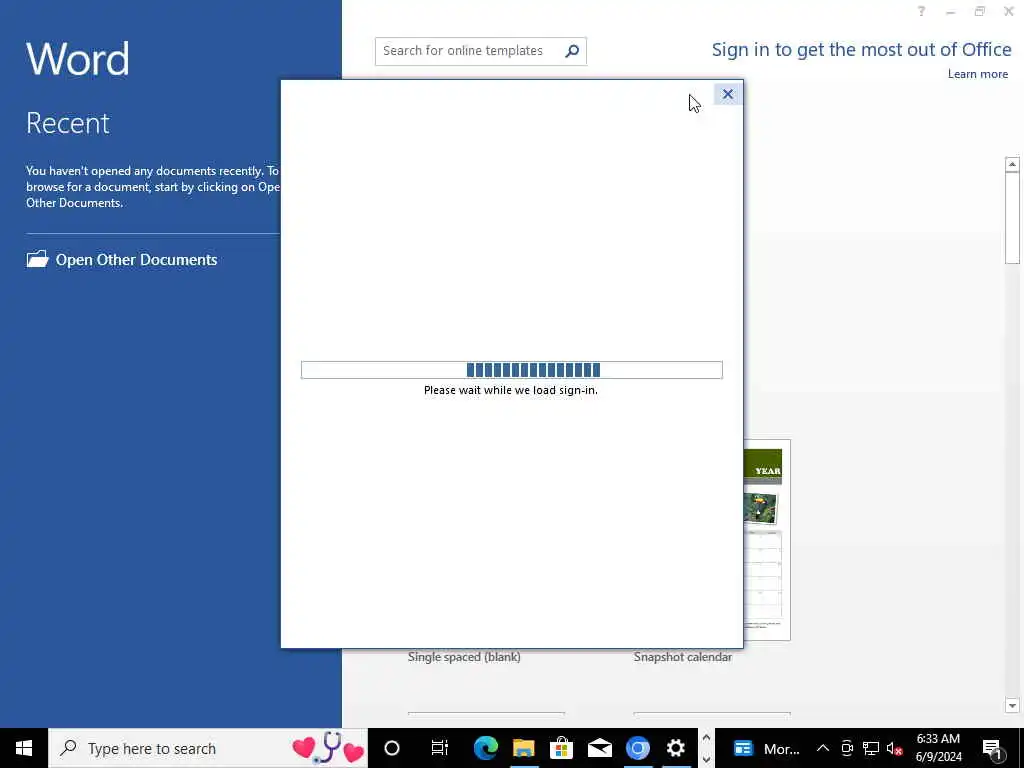Click the sign-in loading progress bar
Viewport: 1024px width, 768px height.
tap(511, 370)
